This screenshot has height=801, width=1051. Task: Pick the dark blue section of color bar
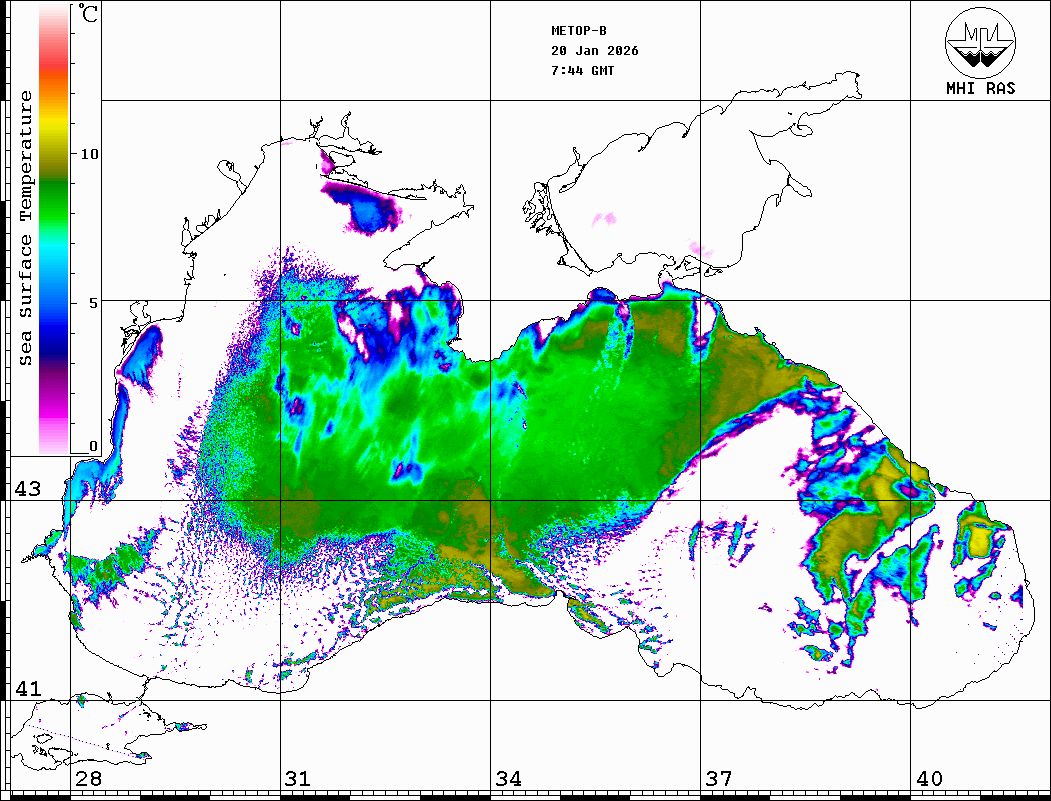pos(54,335)
